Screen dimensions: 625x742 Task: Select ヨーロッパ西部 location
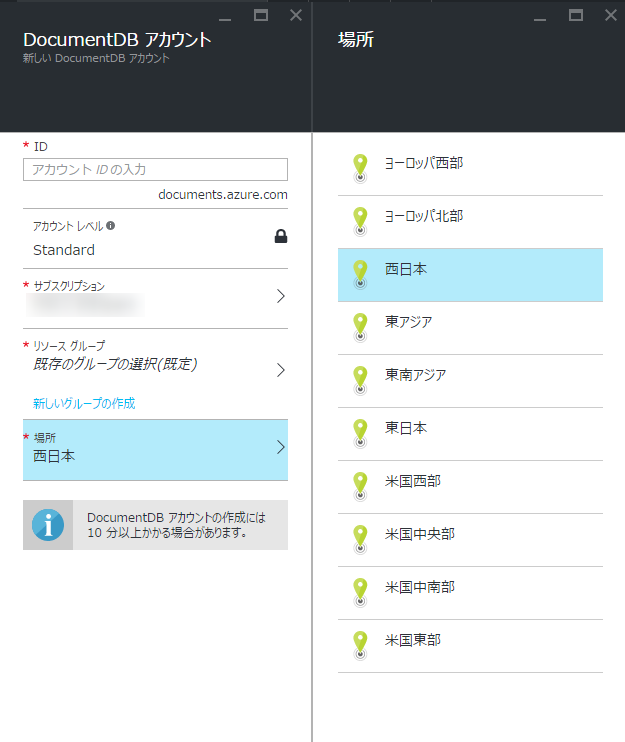470,169
